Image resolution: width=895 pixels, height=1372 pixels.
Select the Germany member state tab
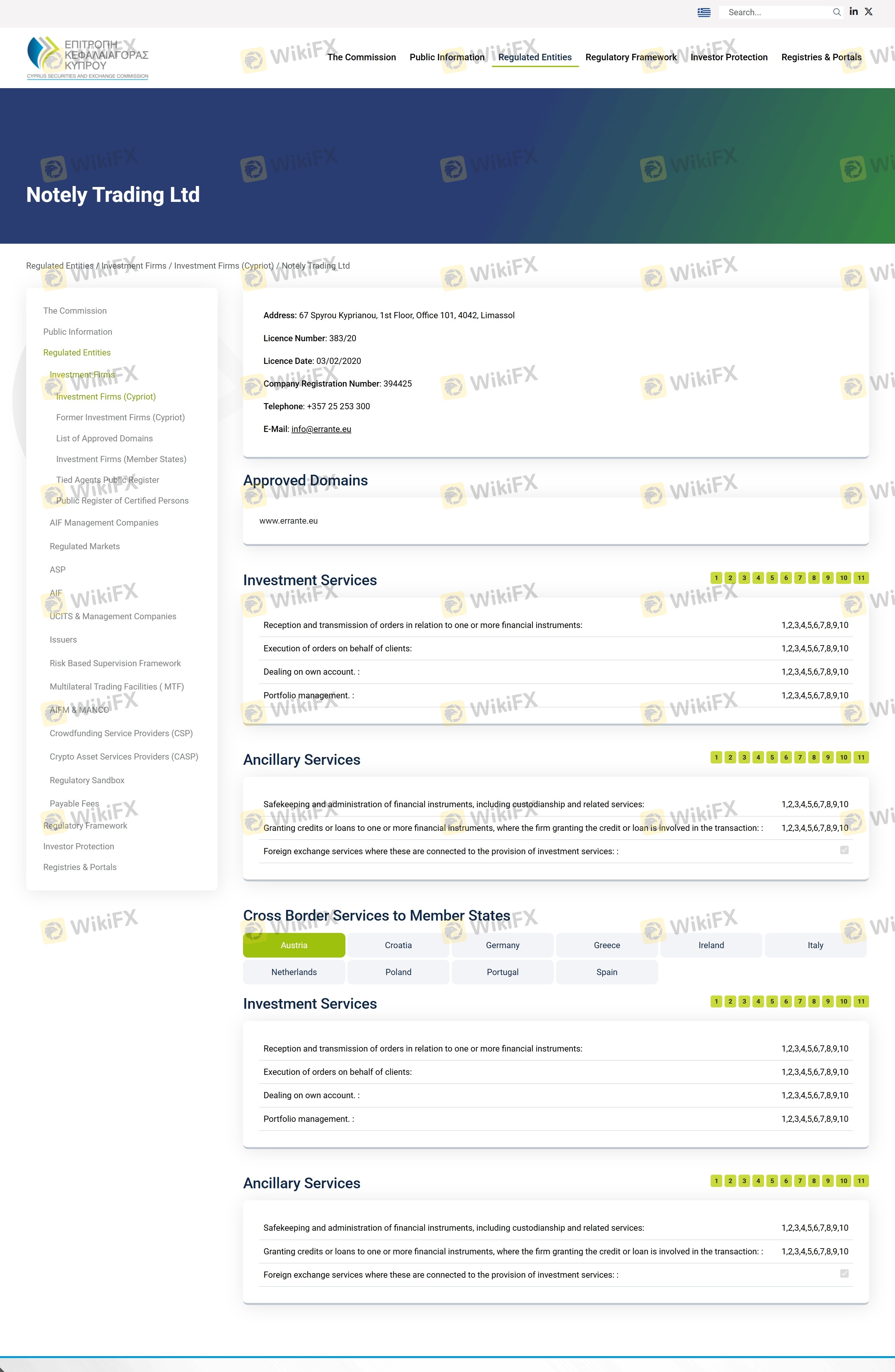coord(503,945)
